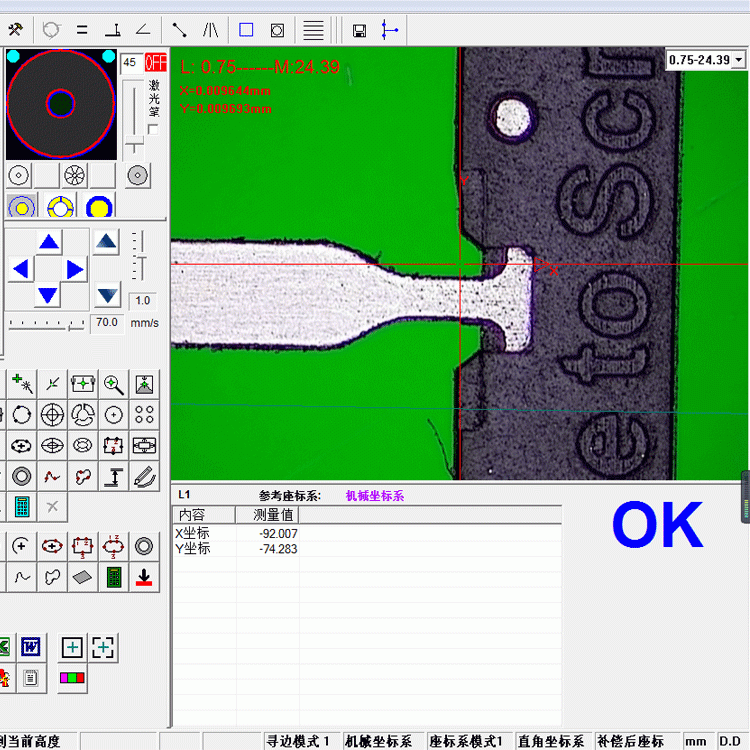The image size is (750, 750).
Task: Open the cyan calculator icon
Action: click(x=21, y=507)
